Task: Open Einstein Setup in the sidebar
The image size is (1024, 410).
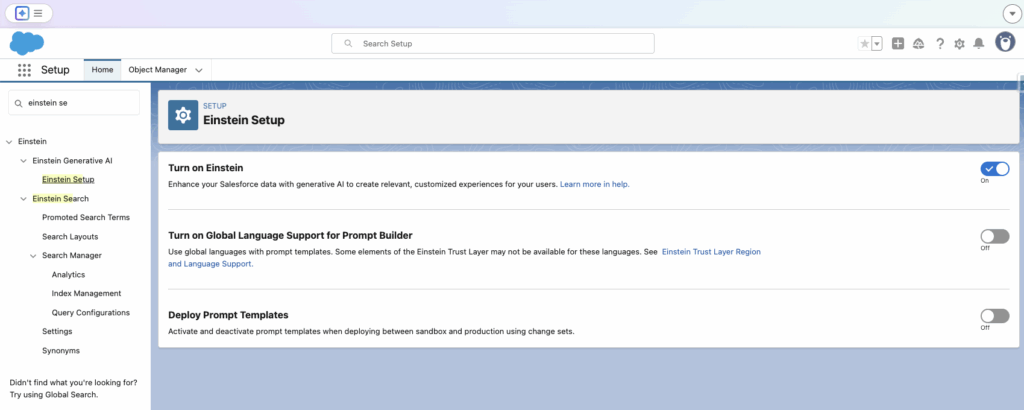Action: 68,180
